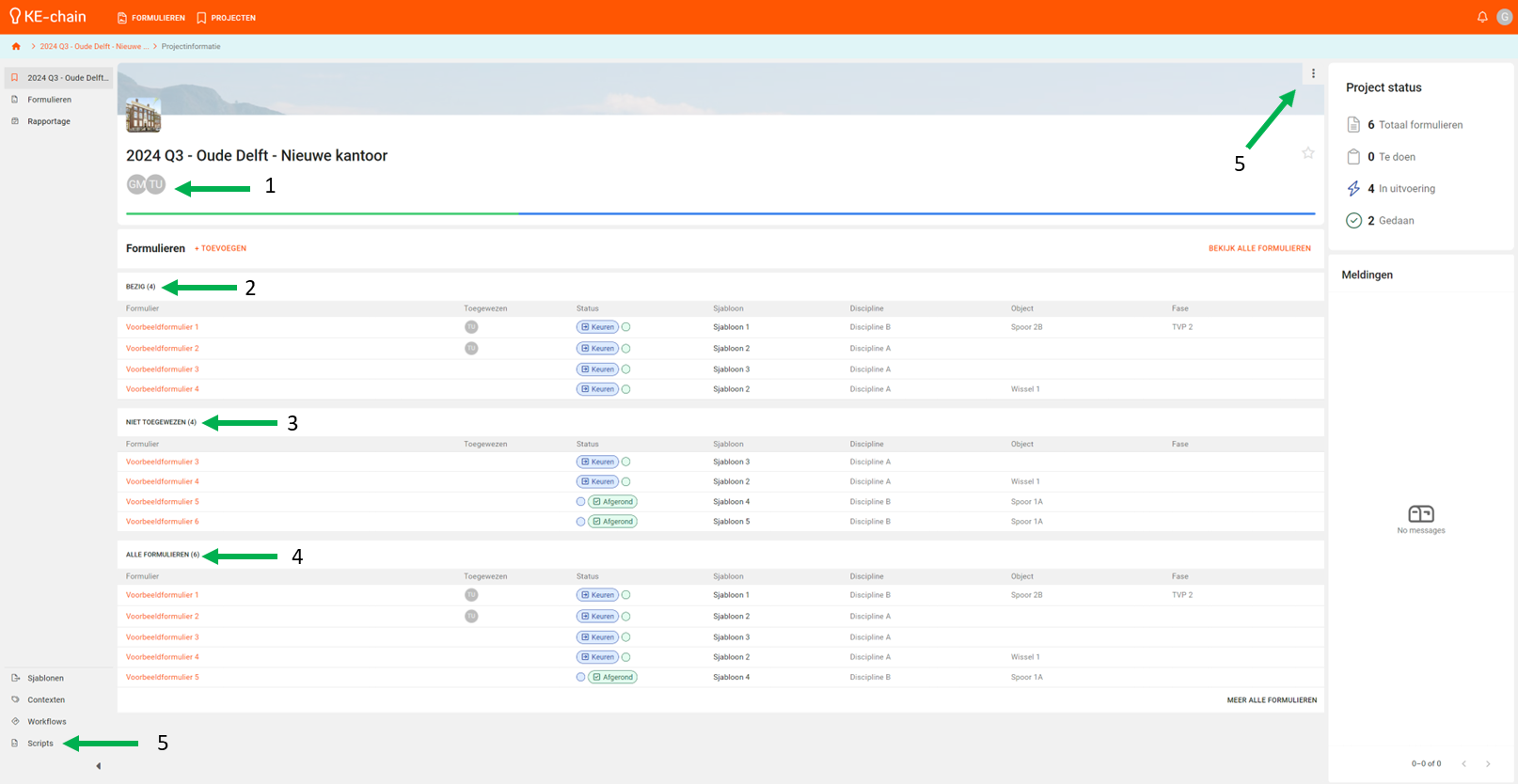
Task: Mark project as favorite with star
Action: 1307,153
